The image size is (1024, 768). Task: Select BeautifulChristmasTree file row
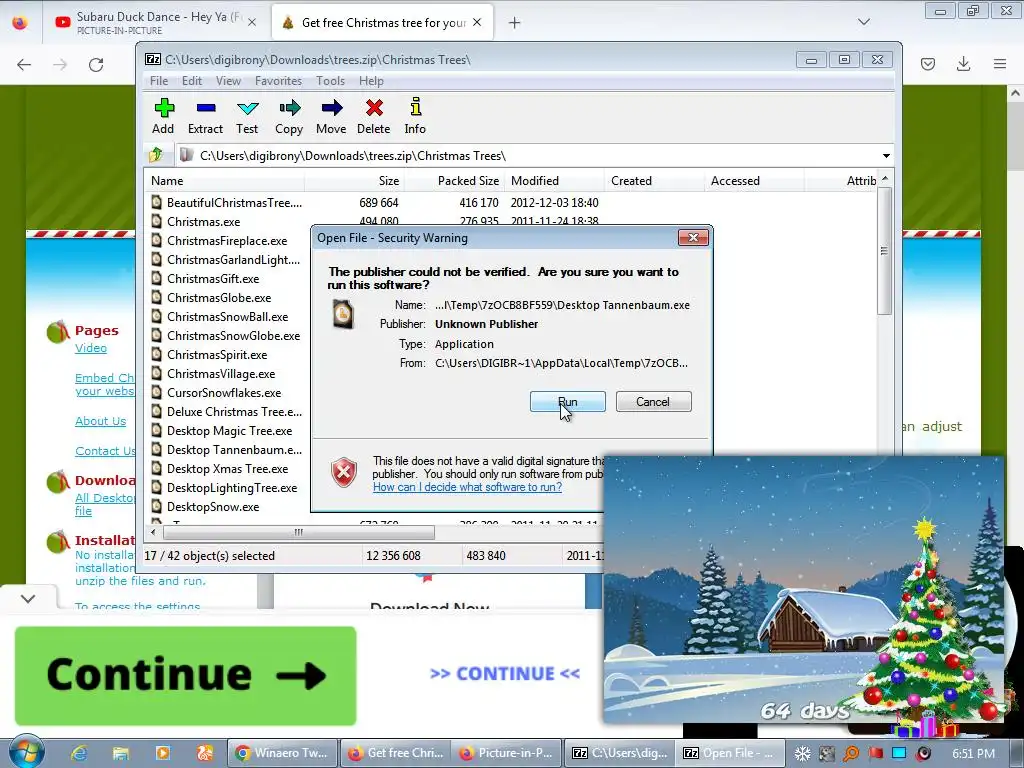click(x=225, y=202)
